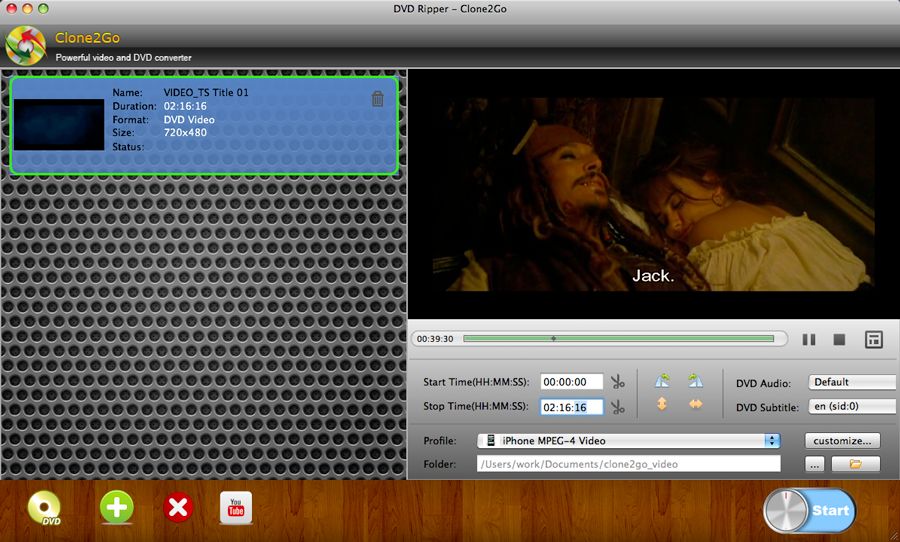Open the DVD Subtitle dropdown
Viewport: 900px width, 542px height.
852,406
